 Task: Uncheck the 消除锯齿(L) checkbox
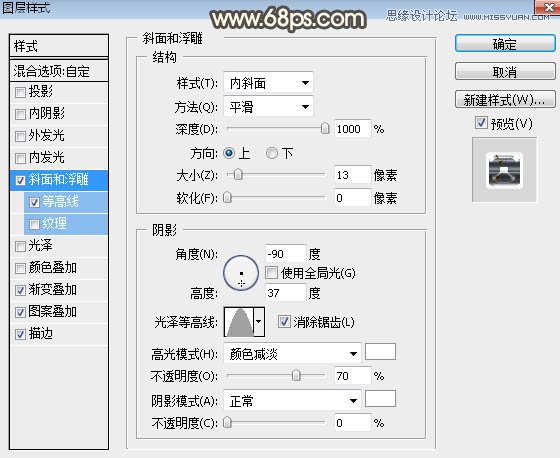tap(284, 322)
